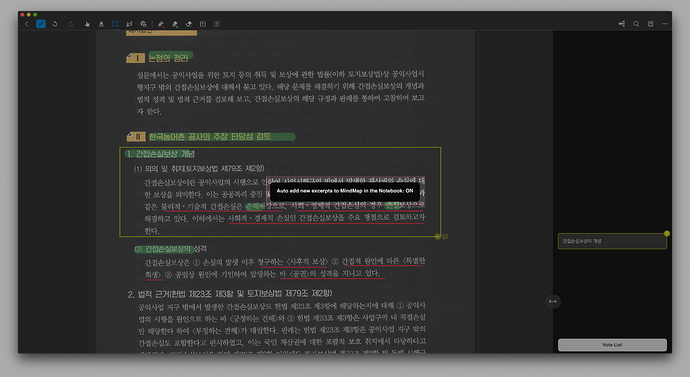Click the last dimmed toolbar box icon

click(217, 24)
